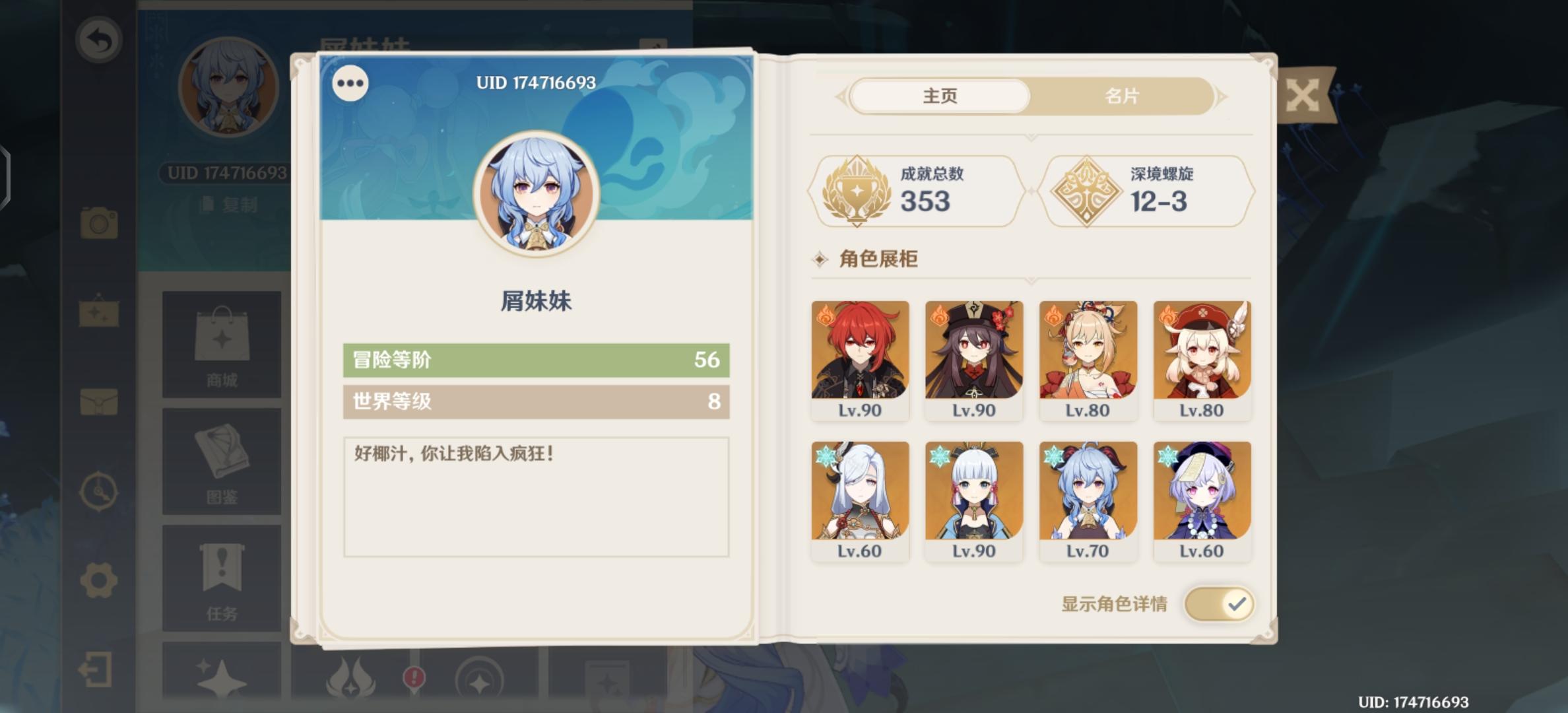Open the clock time-adjust icon in the sidebar
1568x713 pixels.
[99, 491]
